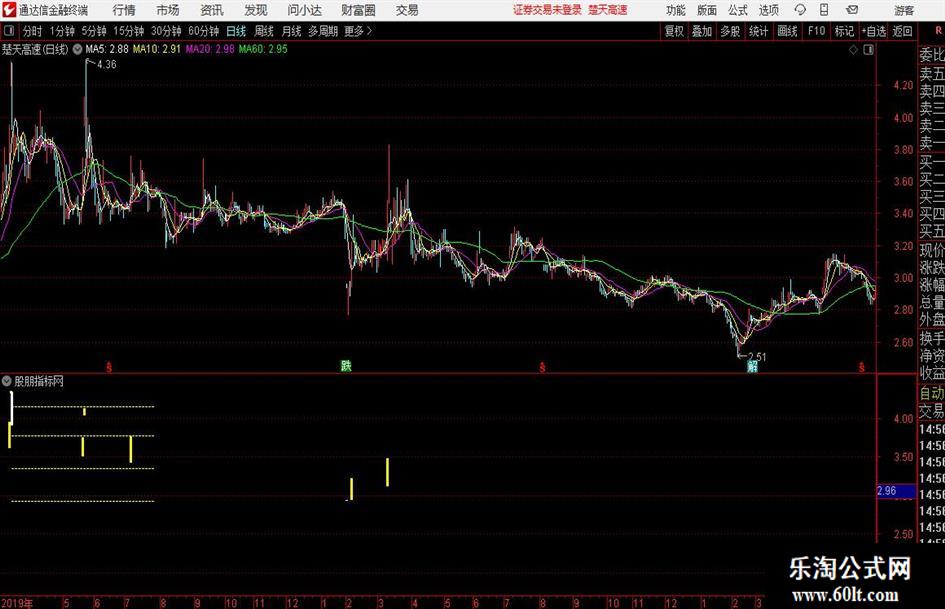Click the 股朋指标网 indicator name
This screenshot has height=609, width=945.
(x=39, y=381)
